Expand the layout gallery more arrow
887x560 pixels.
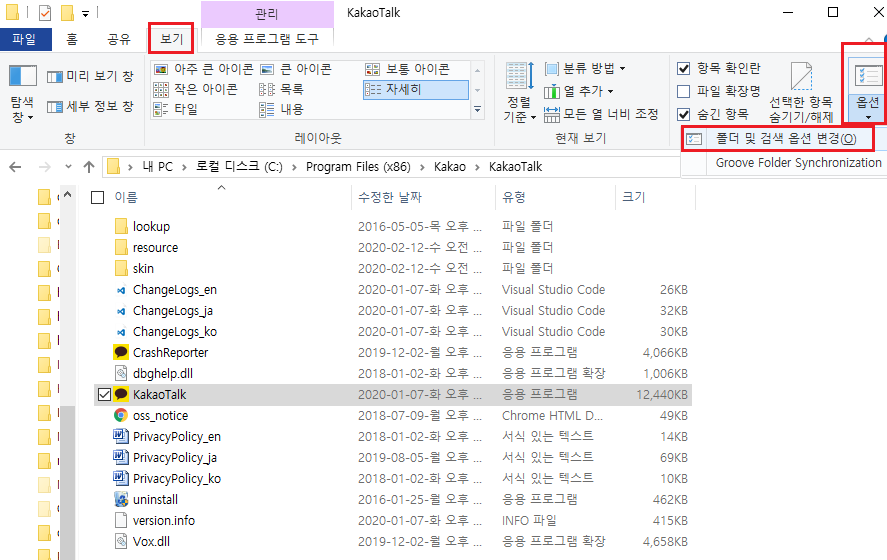[x=477, y=109]
